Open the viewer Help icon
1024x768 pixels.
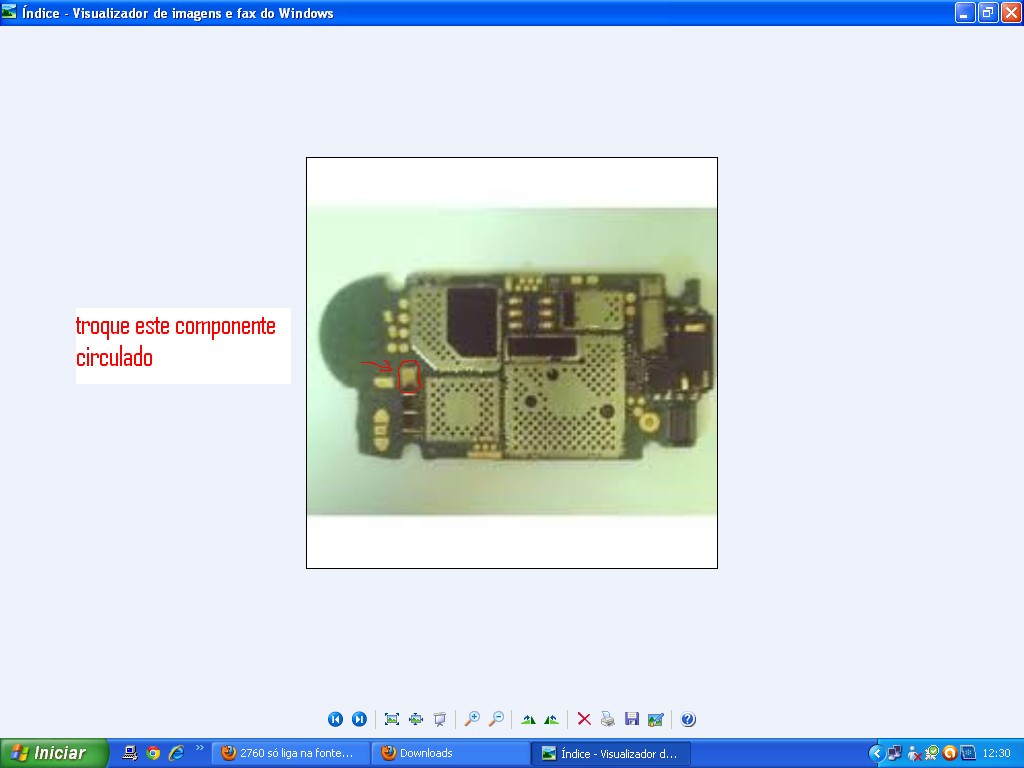[x=688, y=719]
